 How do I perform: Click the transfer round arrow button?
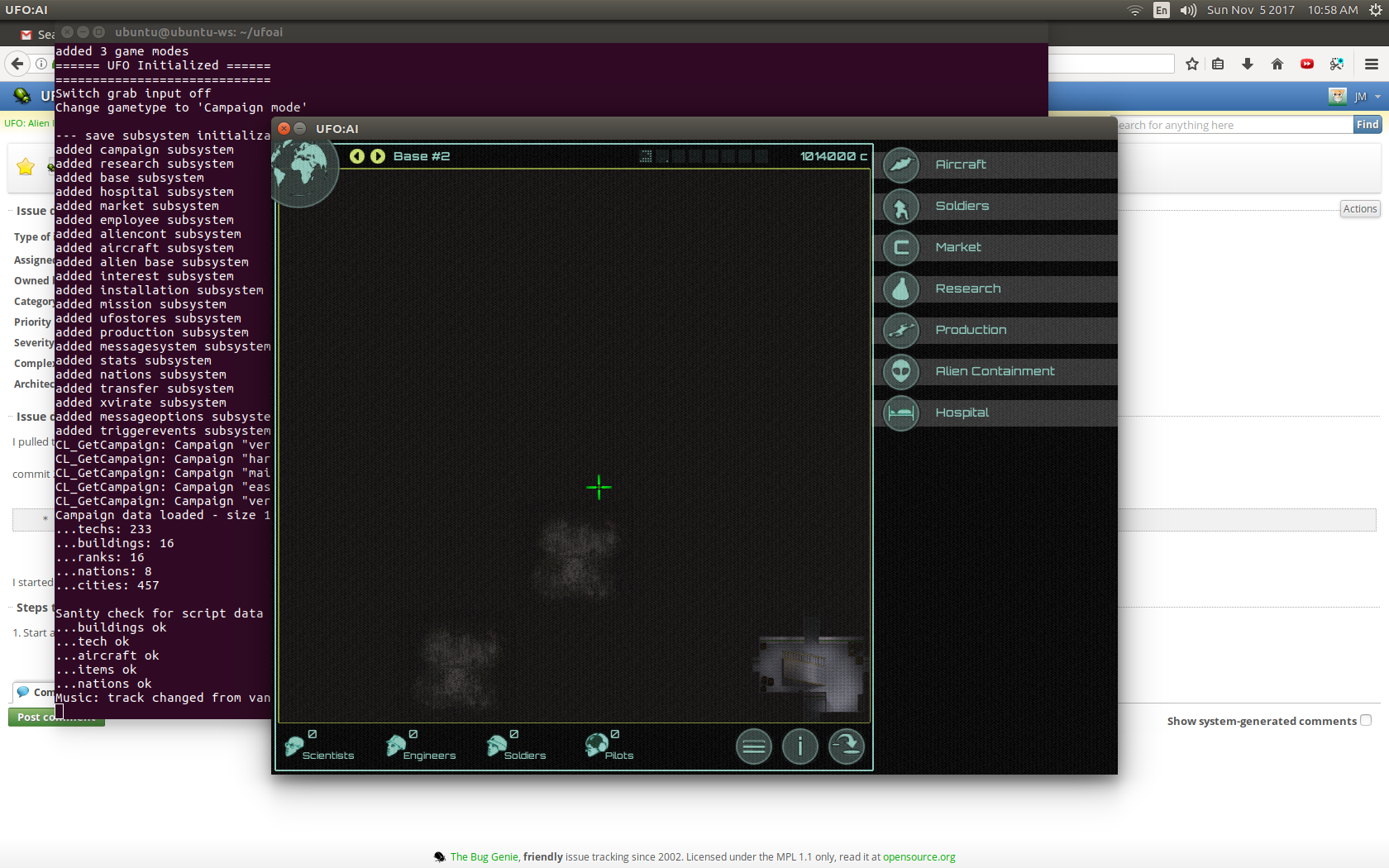(x=847, y=747)
